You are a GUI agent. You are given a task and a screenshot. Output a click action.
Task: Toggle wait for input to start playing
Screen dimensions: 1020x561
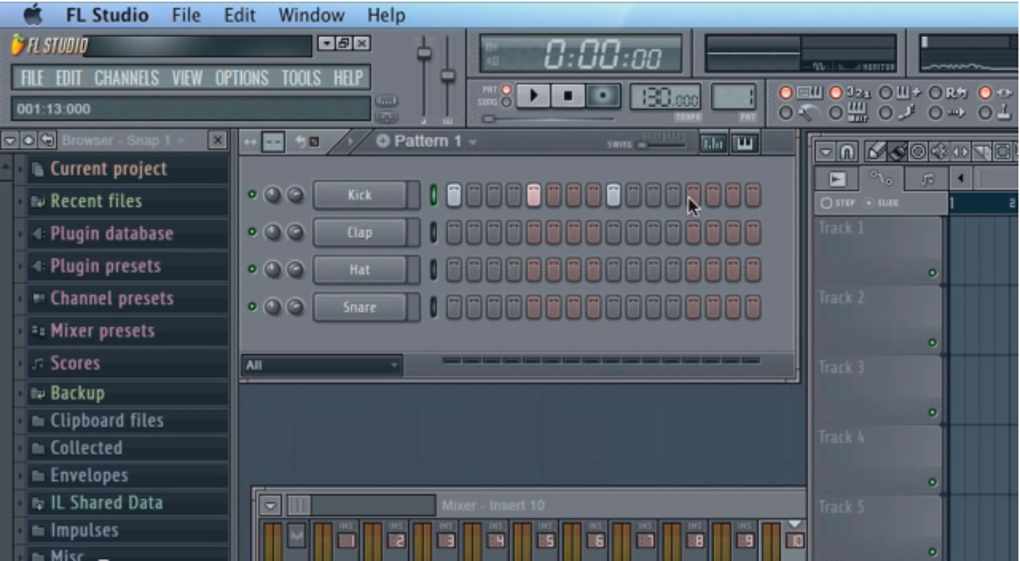837,113
